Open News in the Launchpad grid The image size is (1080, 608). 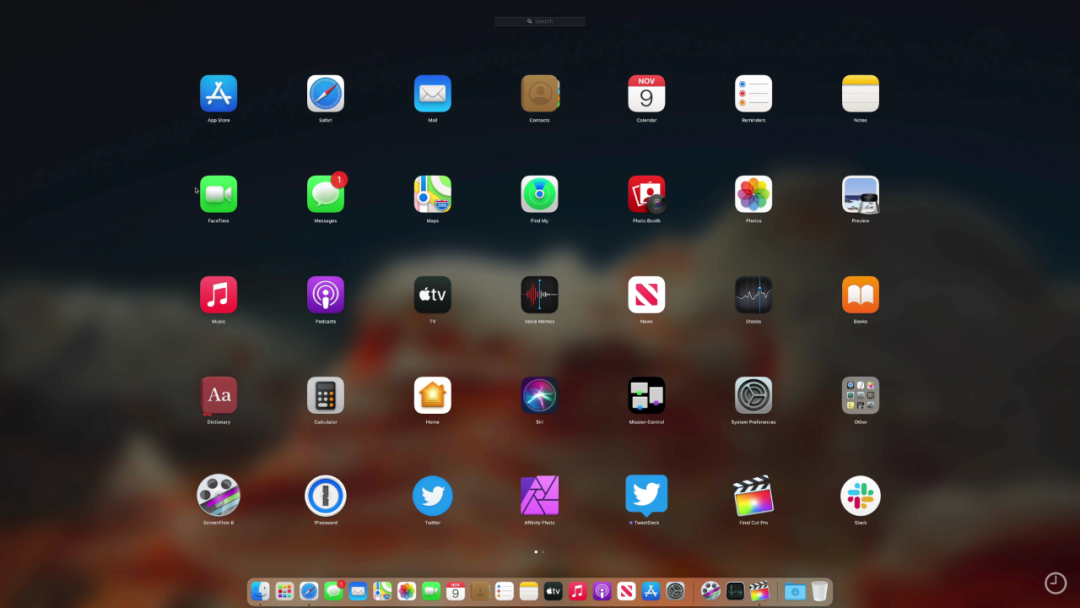click(x=646, y=295)
